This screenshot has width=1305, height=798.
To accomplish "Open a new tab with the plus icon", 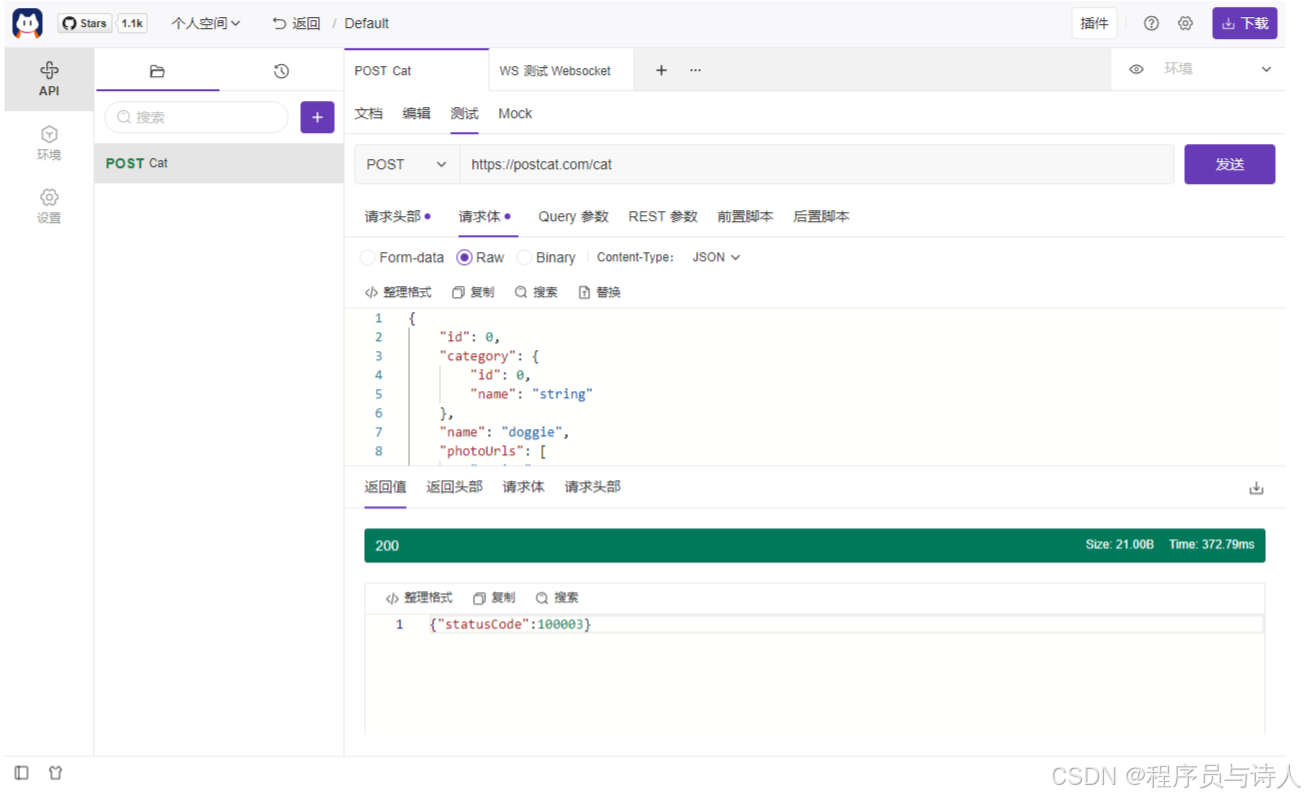I will click(661, 70).
